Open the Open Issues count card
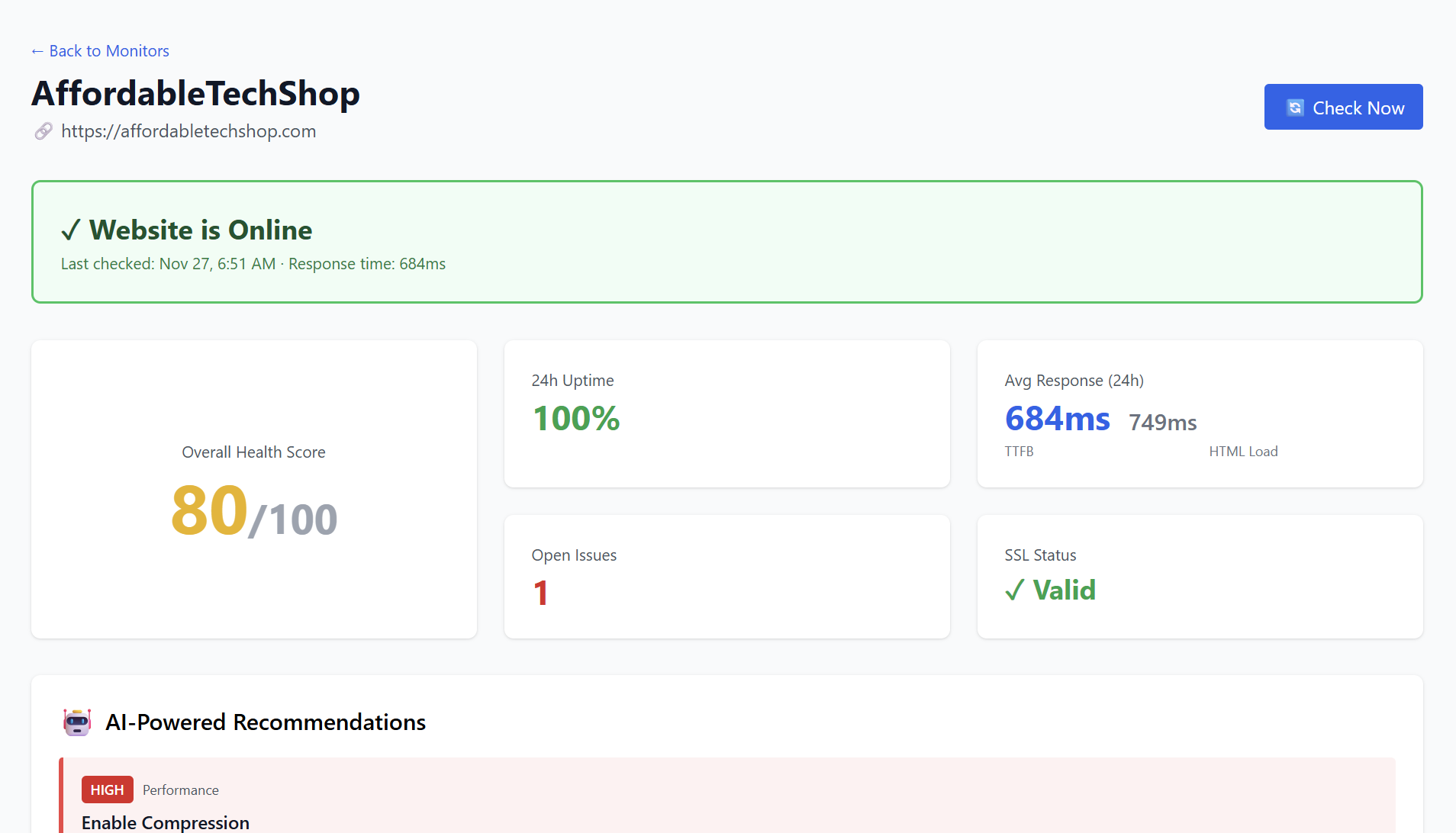1456x833 pixels. tap(726, 576)
